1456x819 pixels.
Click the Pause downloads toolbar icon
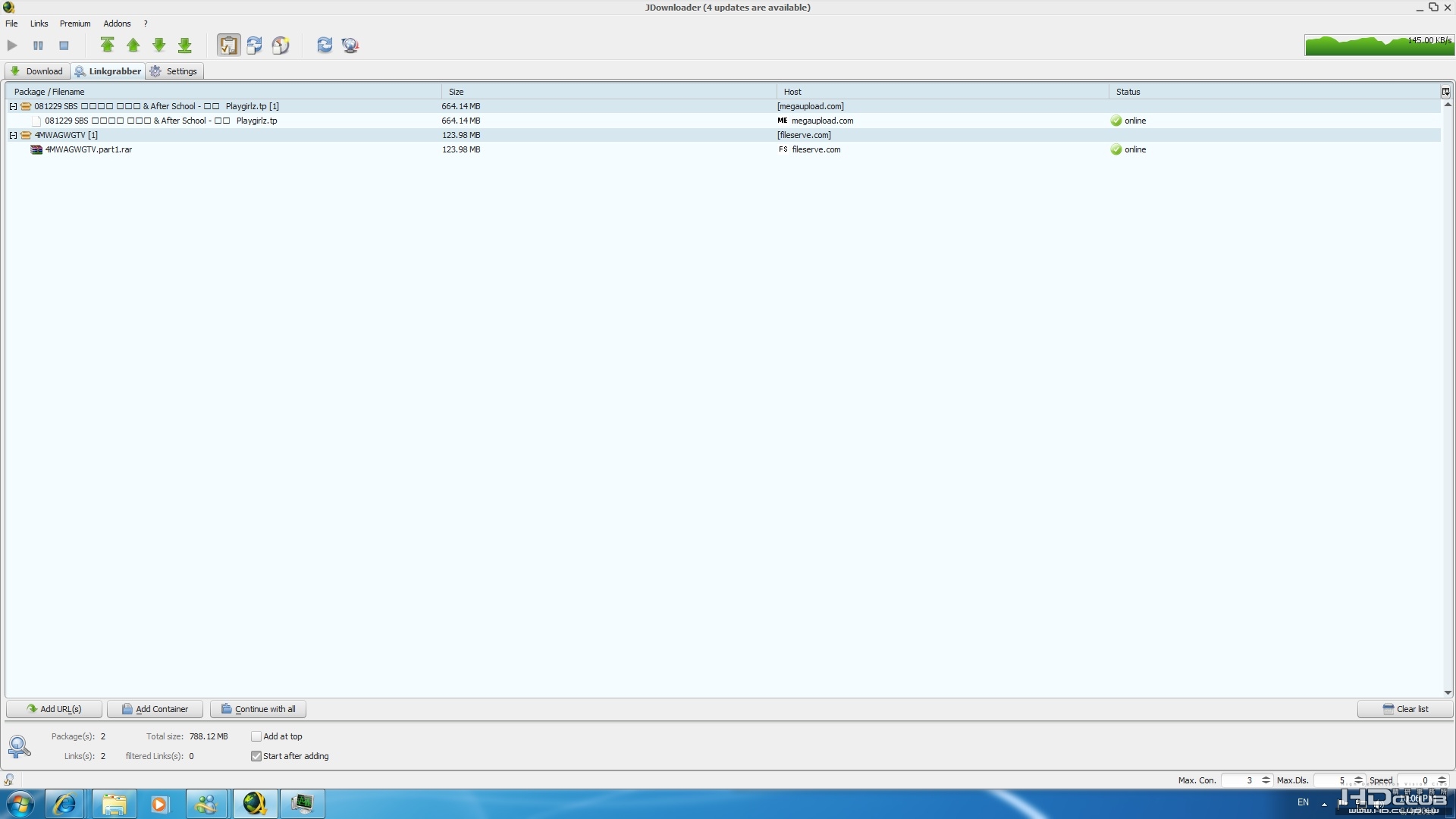[x=38, y=45]
